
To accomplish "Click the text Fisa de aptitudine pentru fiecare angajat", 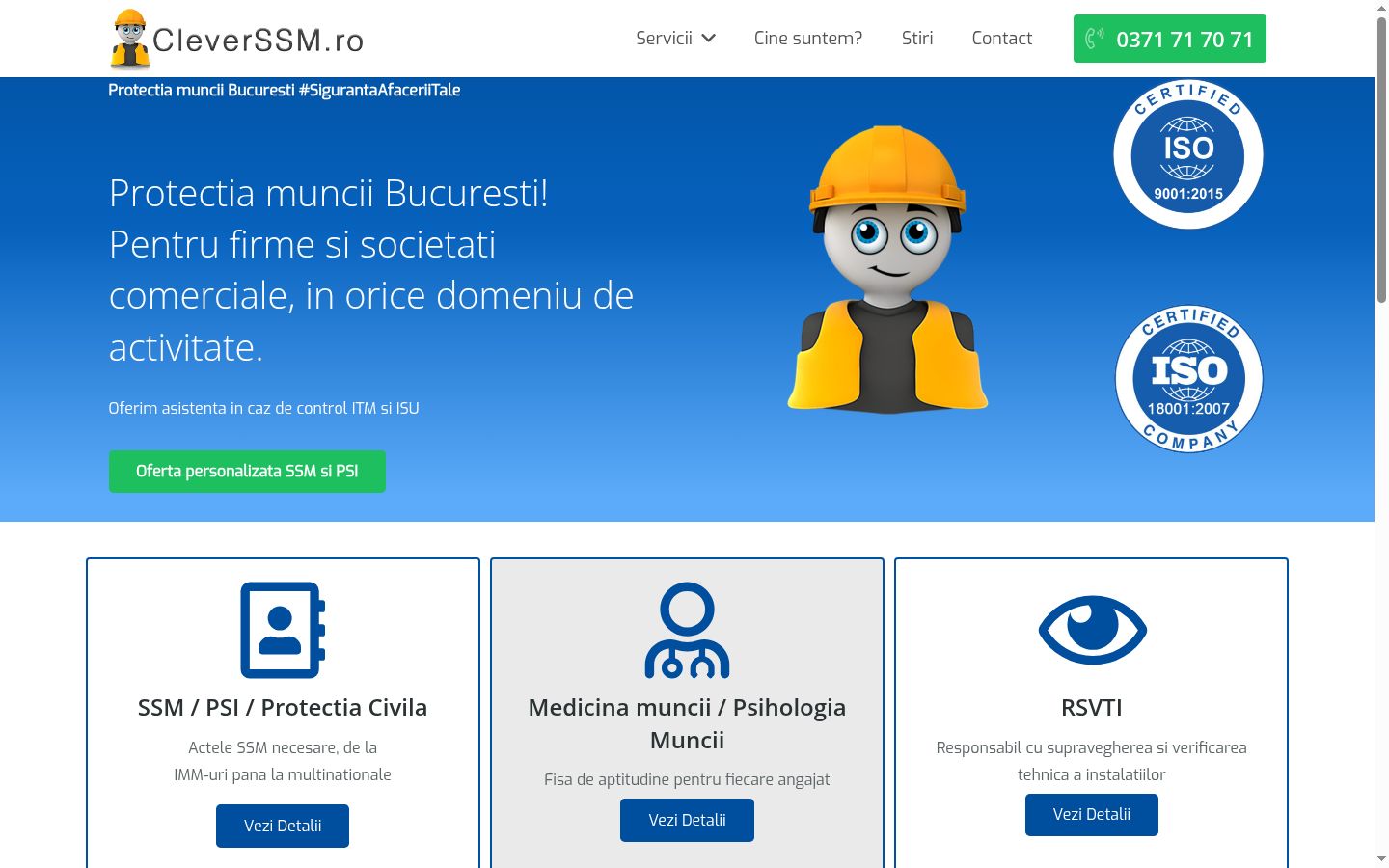I will tap(687, 779).
